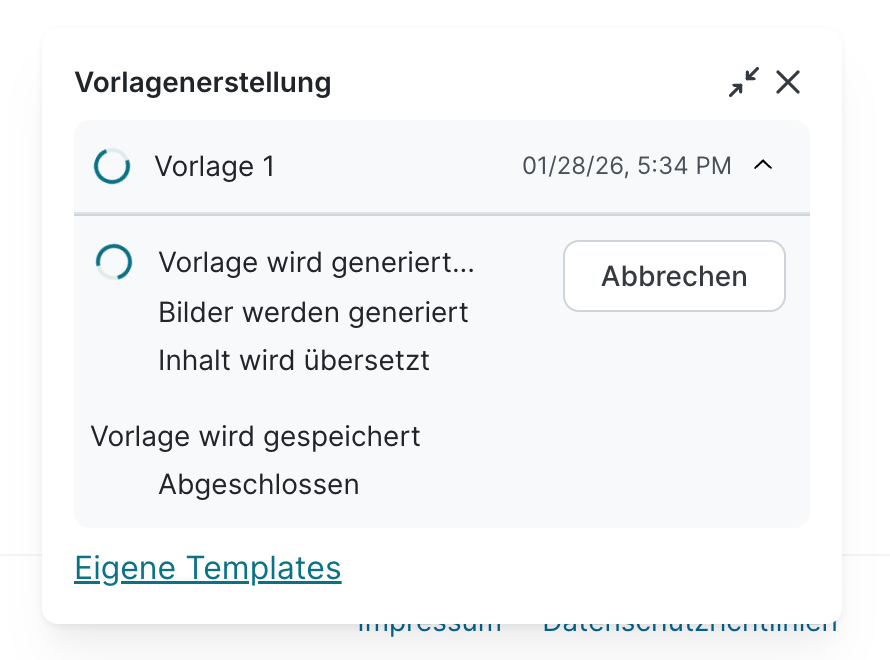Click the timestamp '01/28/26, 5:34 PM'
This screenshot has width=890, height=660.
point(628,165)
